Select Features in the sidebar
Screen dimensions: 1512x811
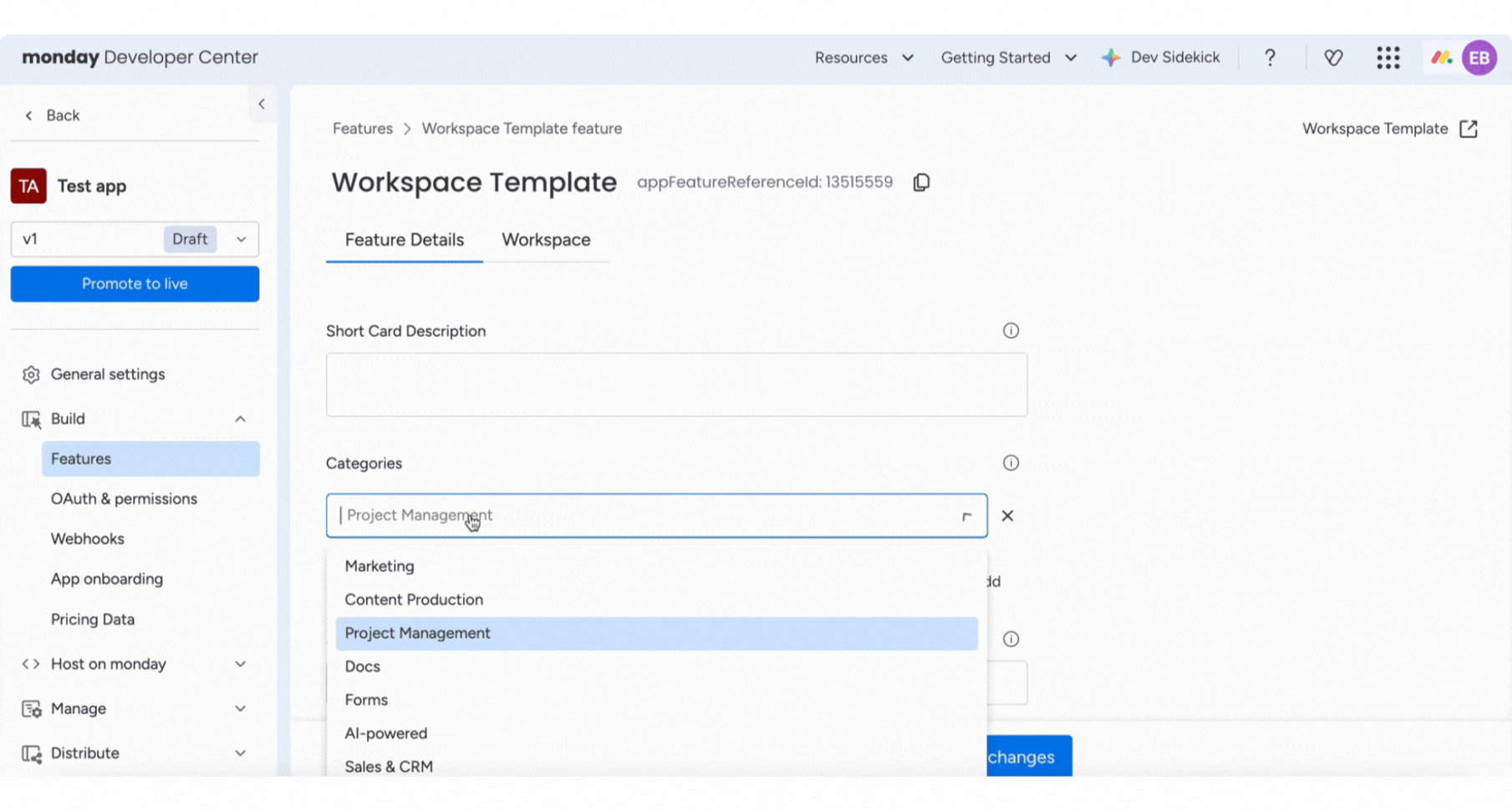150,459
